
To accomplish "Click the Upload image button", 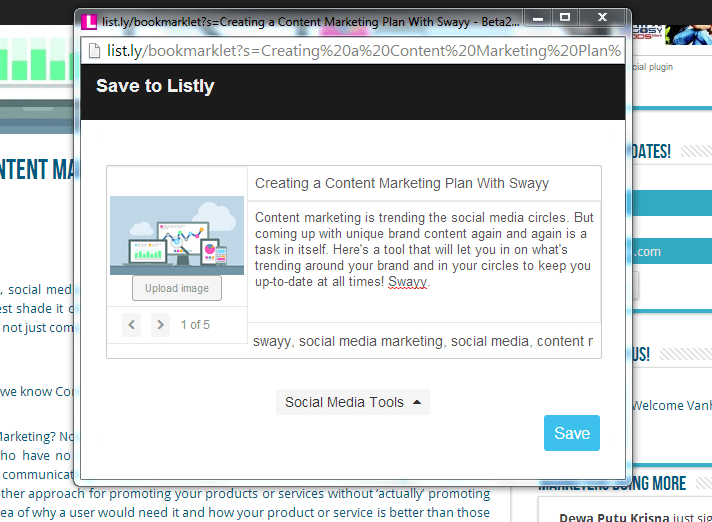I will pyautogui.click(x=177, y=288).
